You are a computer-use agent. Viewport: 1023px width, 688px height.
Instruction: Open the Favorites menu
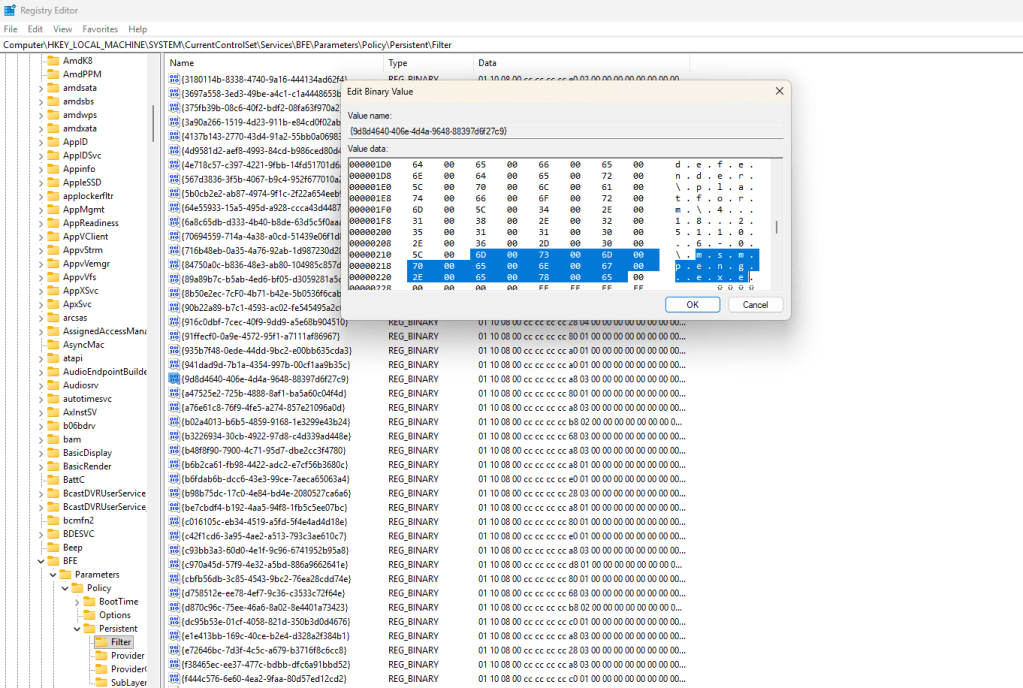[x=100, y=29]
